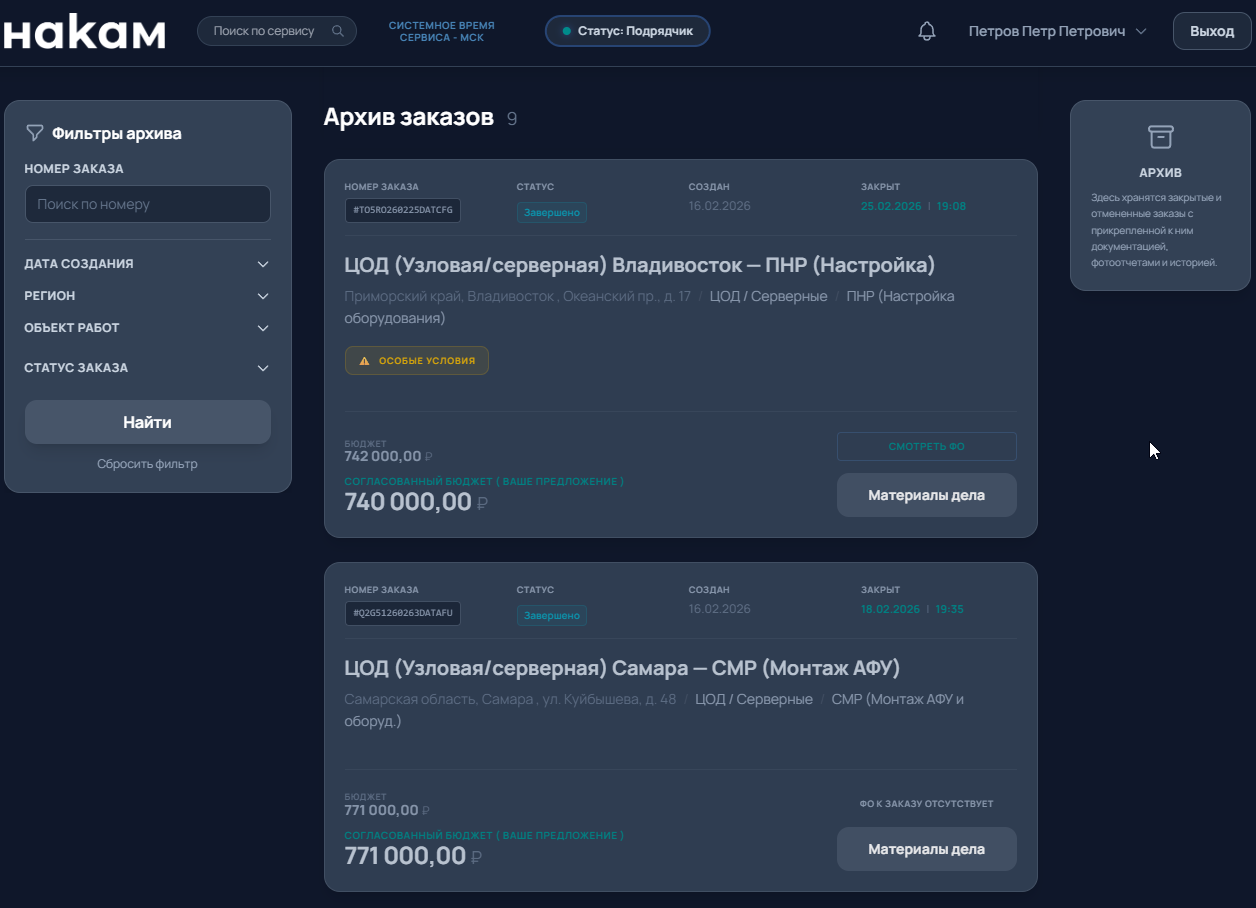Viewport: 1256px width, 908px height.
Task: Open notifications bell icon
Action: 927,31
